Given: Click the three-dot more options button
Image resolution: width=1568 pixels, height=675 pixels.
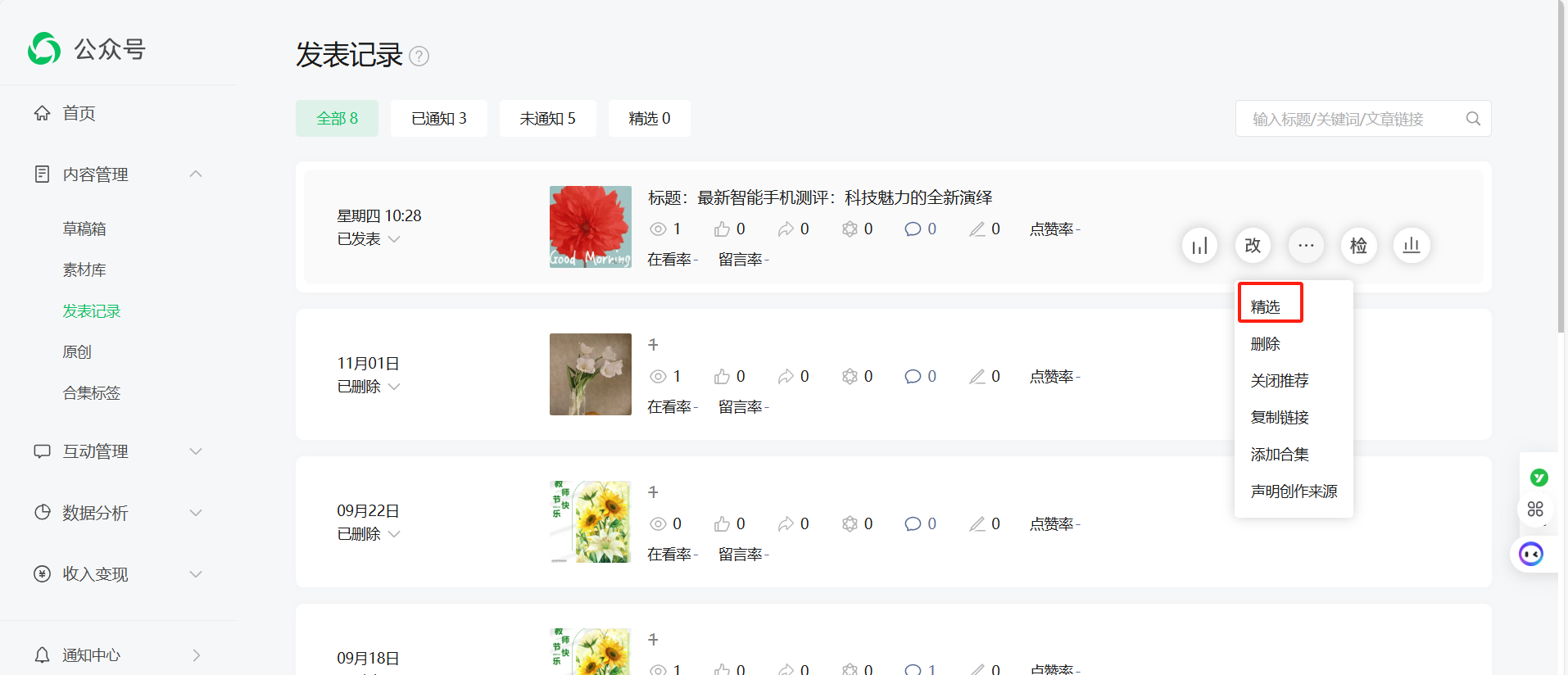Looking at the screenshot, I should 1306,246.
